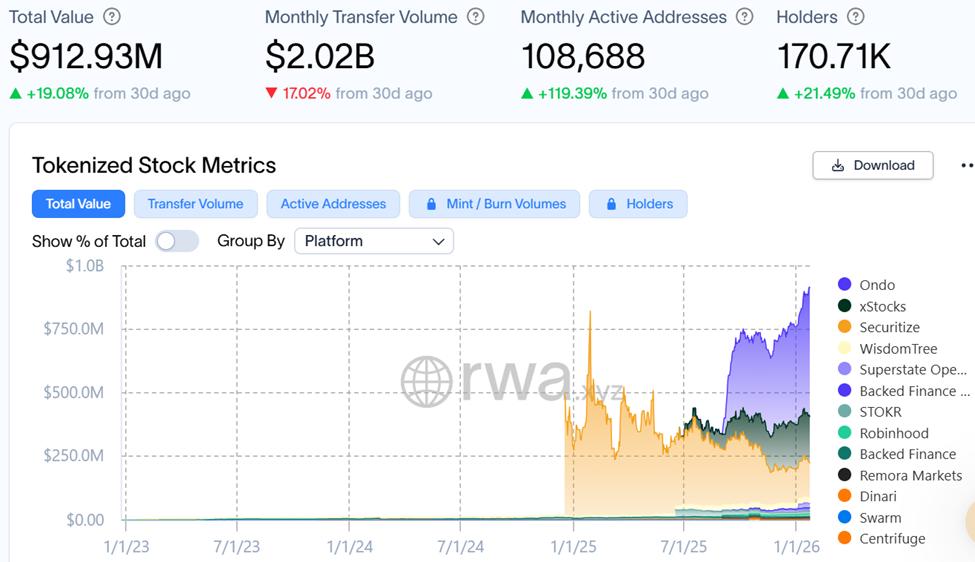Open the more options ellipsis menu

coord(965,166)
